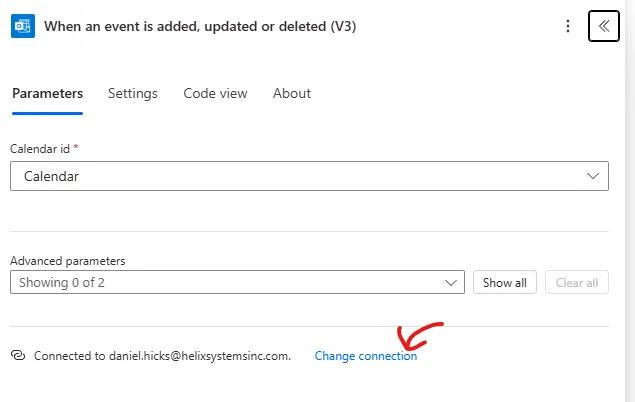Click the link icon beside Connected to

(17, 356)
